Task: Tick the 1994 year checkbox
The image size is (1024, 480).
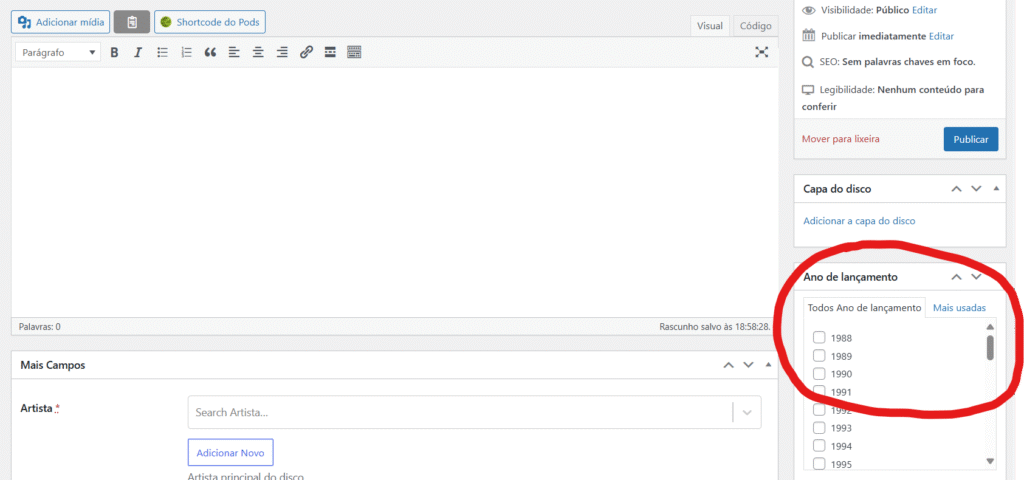Action: coord(819,446)
